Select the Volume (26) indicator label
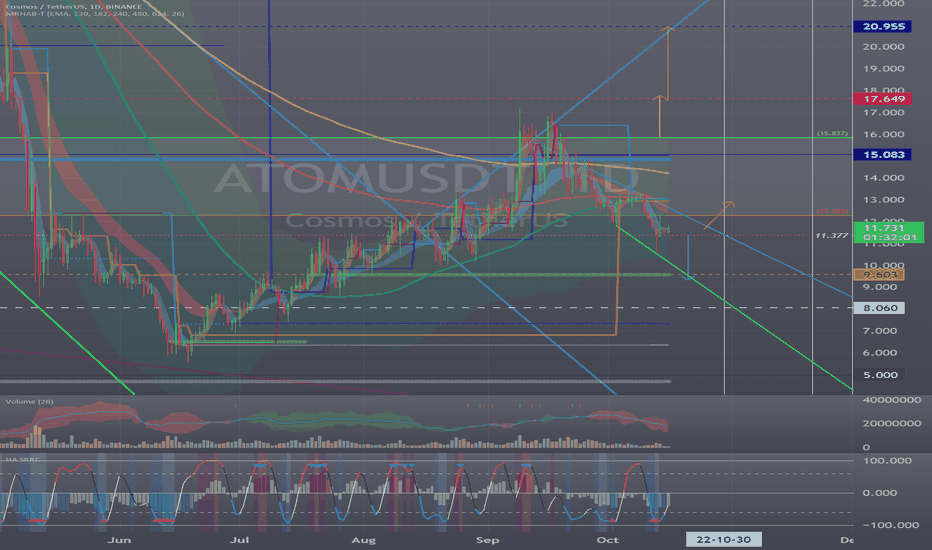Image resolution: width=932 pixels, height=550 pixels. point(29,402)
